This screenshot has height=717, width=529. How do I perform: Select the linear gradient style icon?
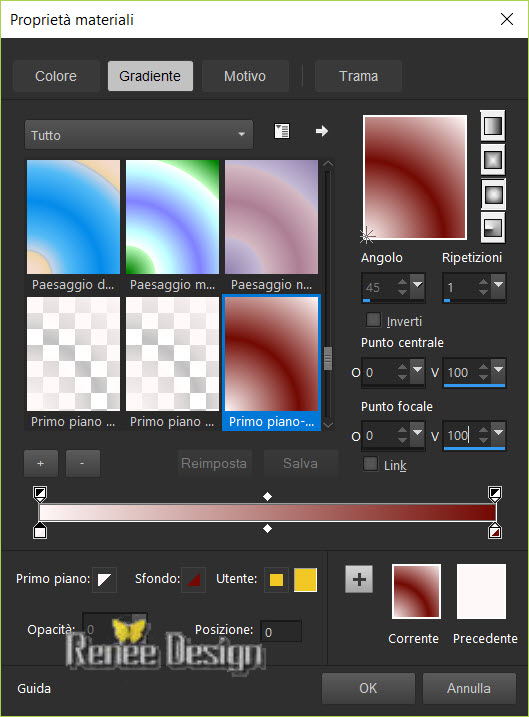(x=492, y=126)
